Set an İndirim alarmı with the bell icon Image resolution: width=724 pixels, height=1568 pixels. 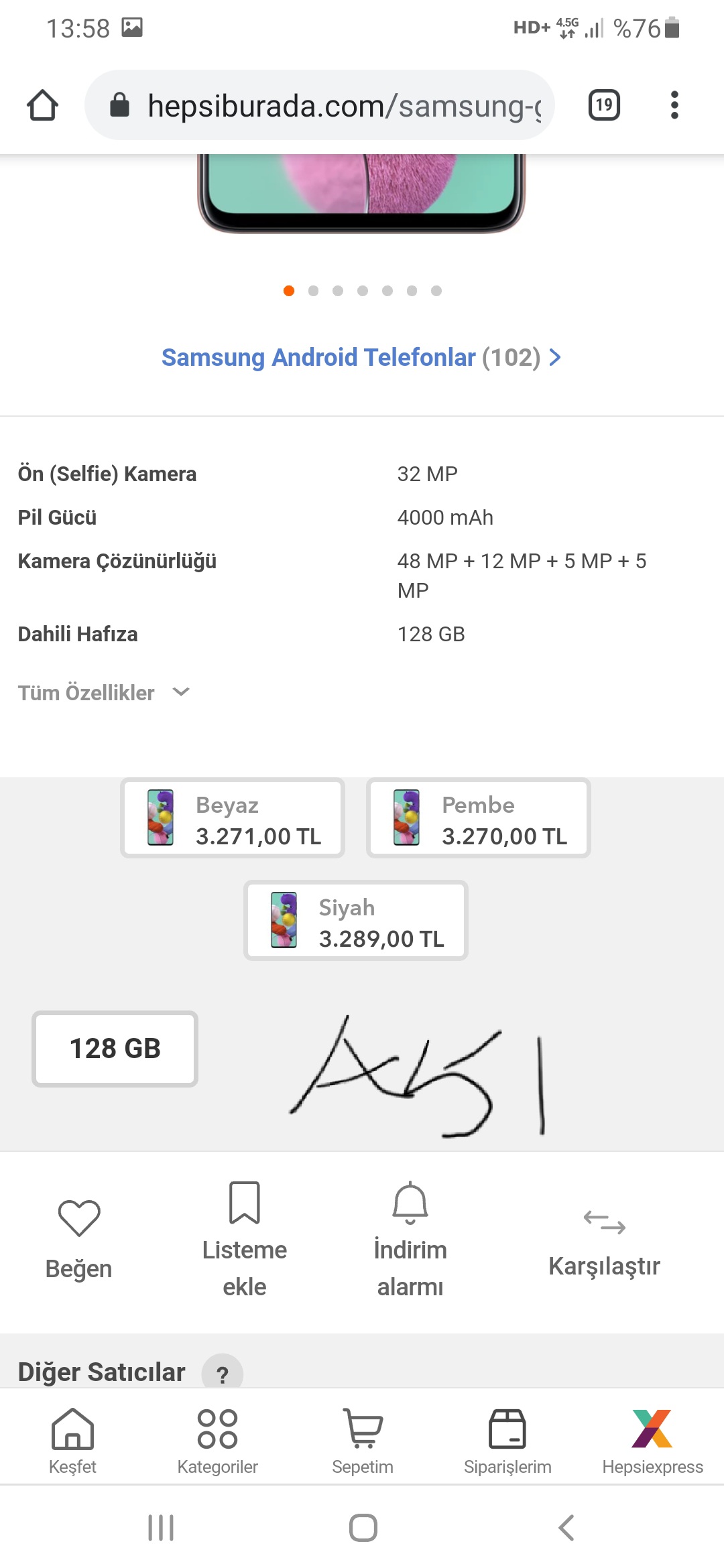[x=410, y=1203]
